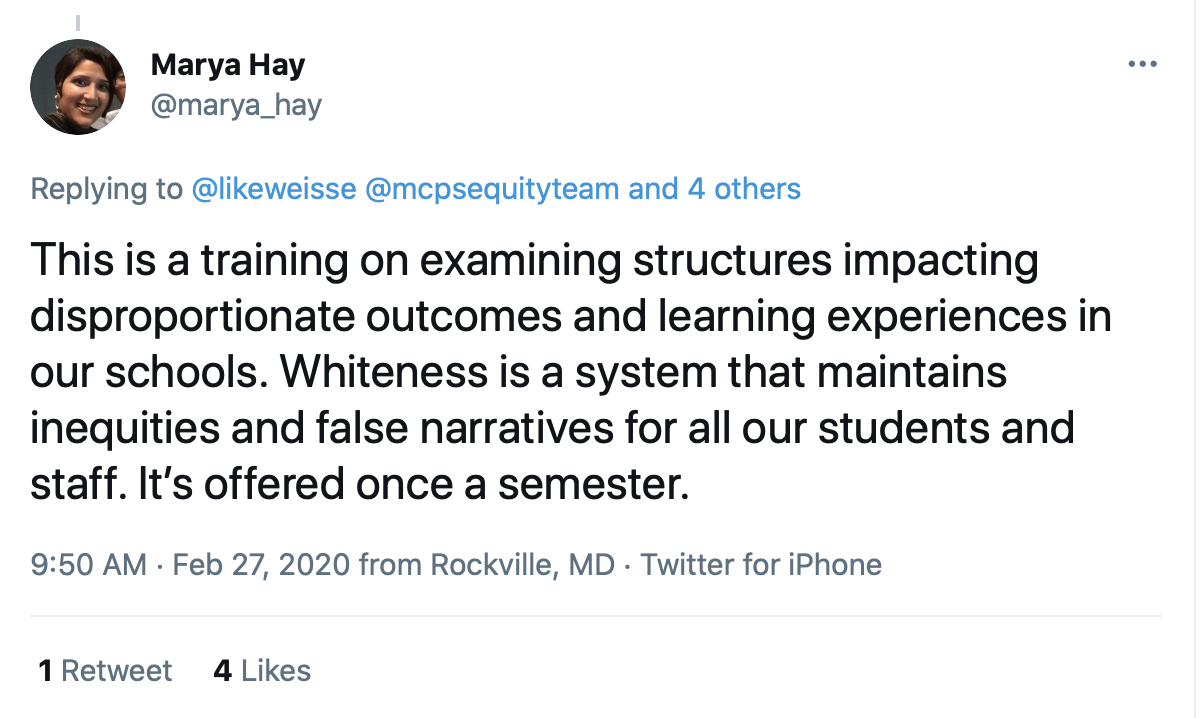Image resolution: width=1200 pixels, height=718 pixels.
Task: Click Marya Hay's profile avatar photo
Action: (78, 88)
